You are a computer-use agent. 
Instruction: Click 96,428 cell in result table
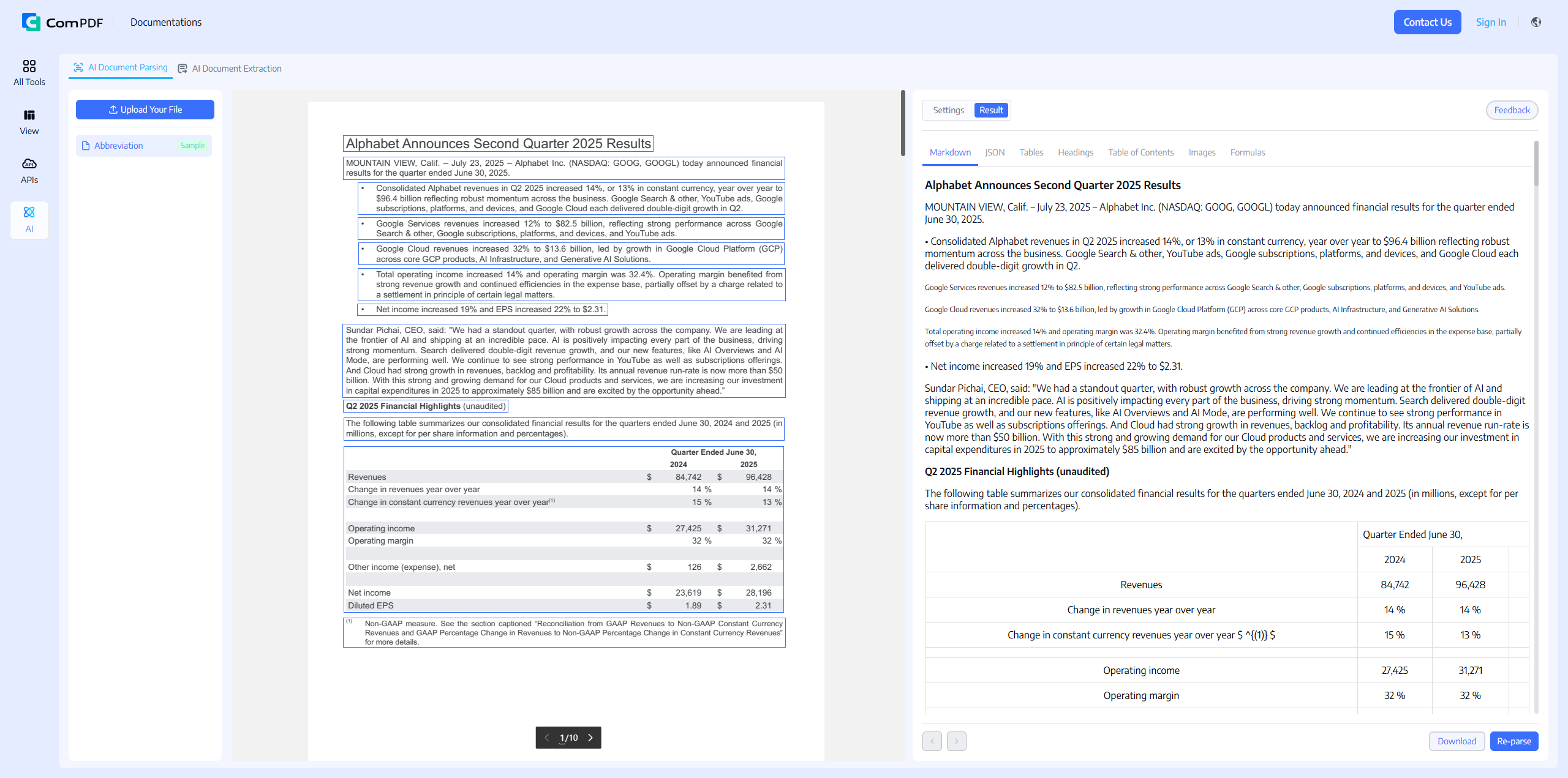click(x=1470, y=585)
